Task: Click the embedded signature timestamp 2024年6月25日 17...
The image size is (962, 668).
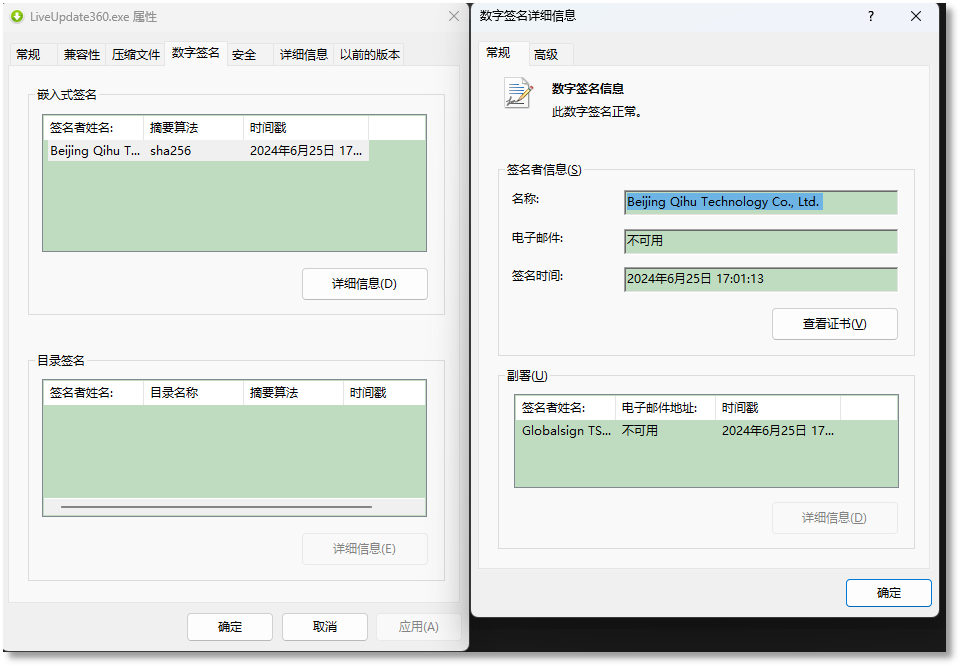Action: [306, 151]
